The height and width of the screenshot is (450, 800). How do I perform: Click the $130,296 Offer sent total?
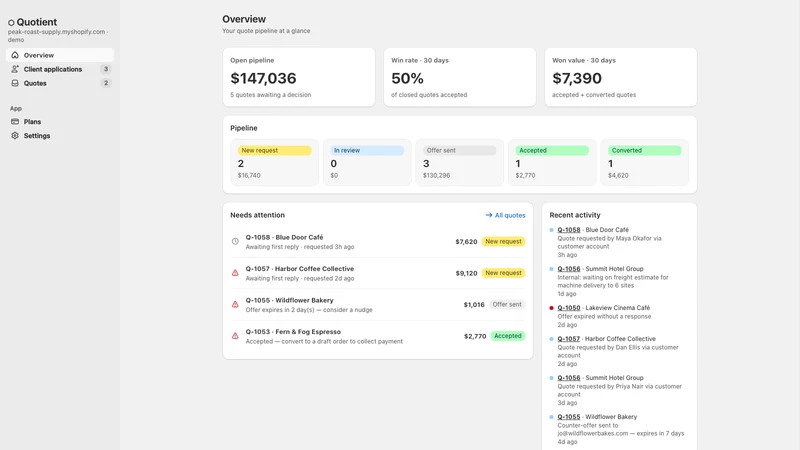(436, 176)
